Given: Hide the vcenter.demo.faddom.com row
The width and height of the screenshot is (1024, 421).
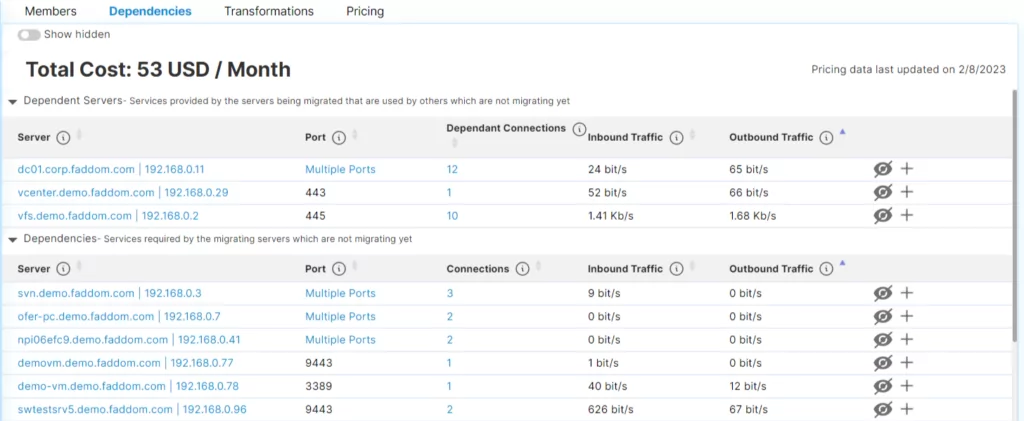Looking at the screenshot, I should coord(883,193).
